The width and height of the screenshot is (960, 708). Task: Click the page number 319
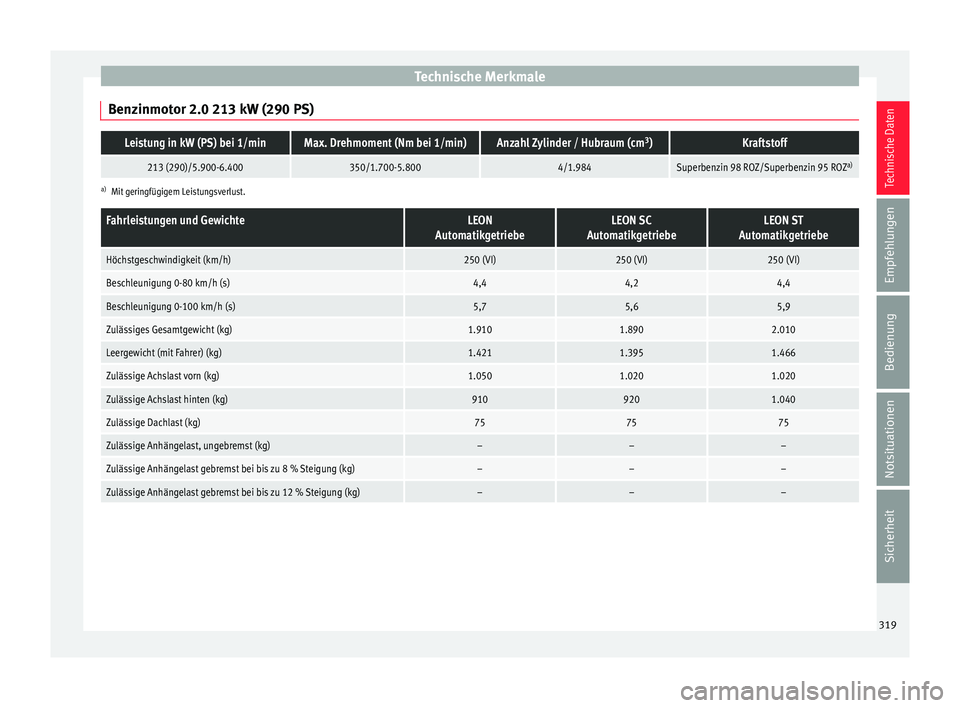point(887,625)
